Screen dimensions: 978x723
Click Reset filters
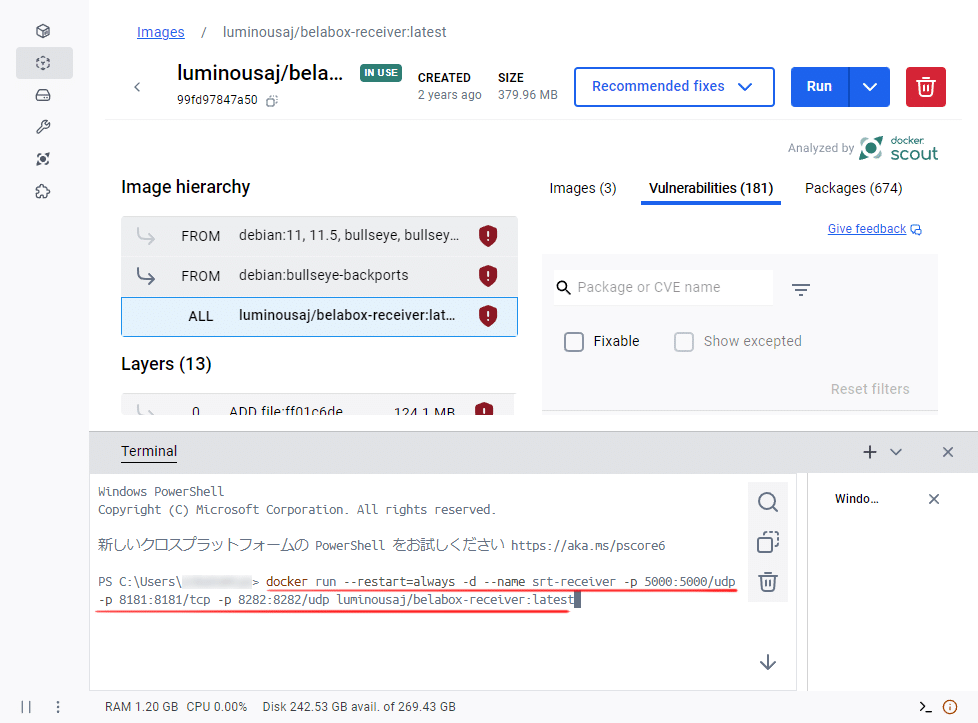[869, 389]
